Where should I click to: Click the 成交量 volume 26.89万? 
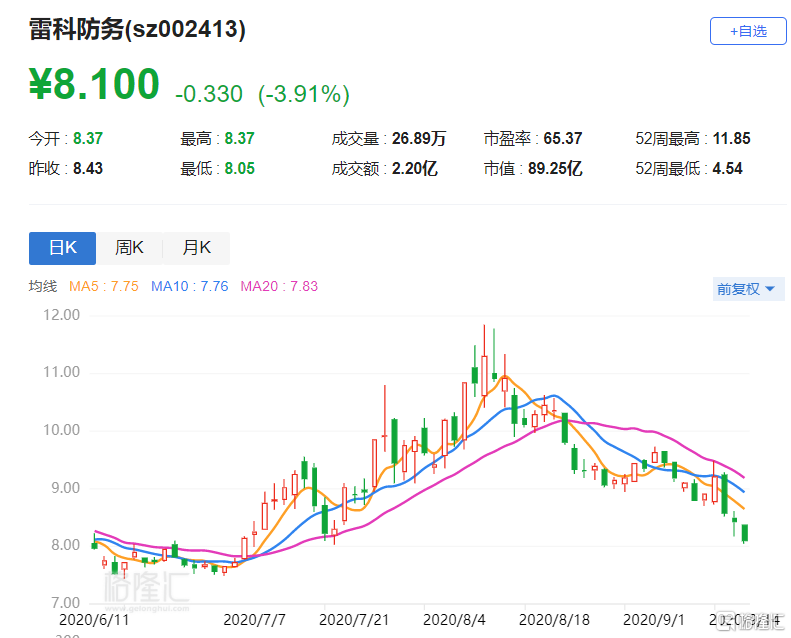pos(419,139)
